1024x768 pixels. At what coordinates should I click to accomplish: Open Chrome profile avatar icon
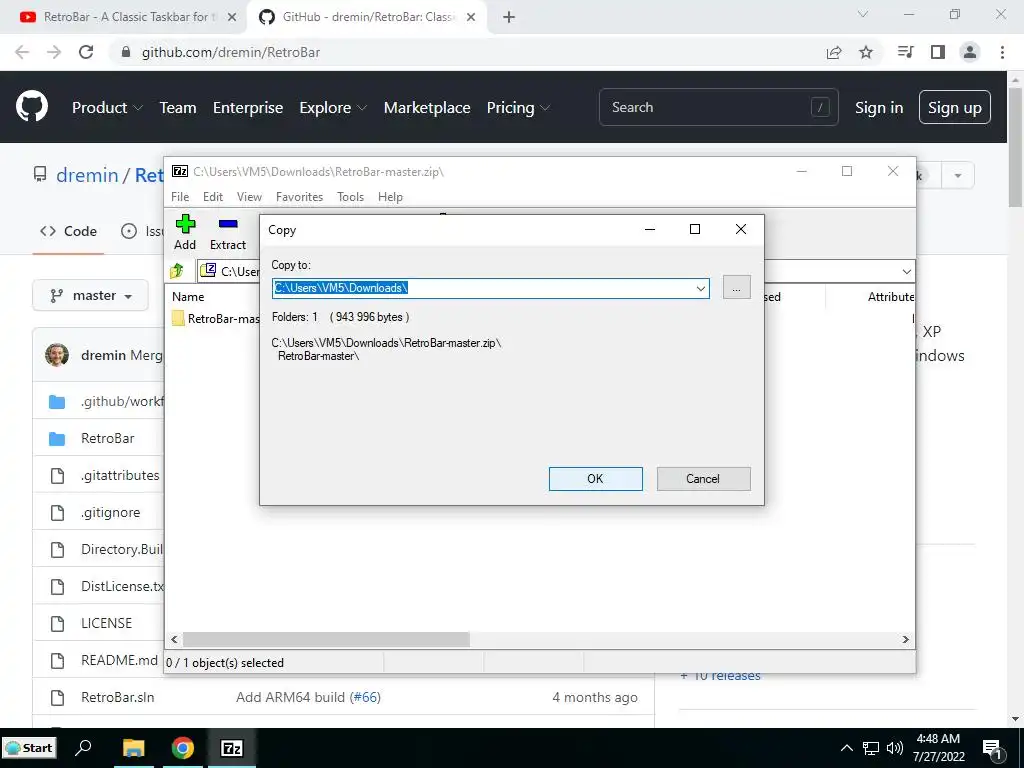tap(970, 52)
